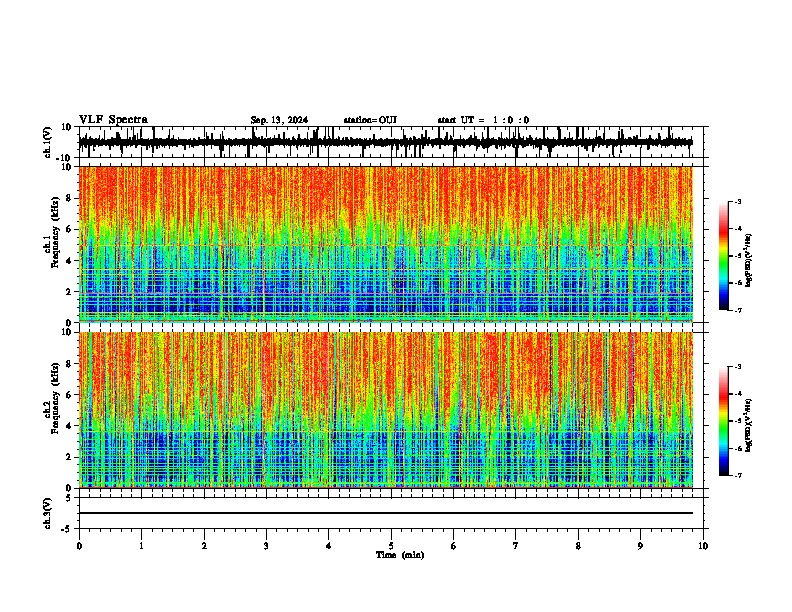Select the ch.2 "Frequency (kHz)" axis label
This screenshot has width=792, height=612.
click(x=55, y=398)
